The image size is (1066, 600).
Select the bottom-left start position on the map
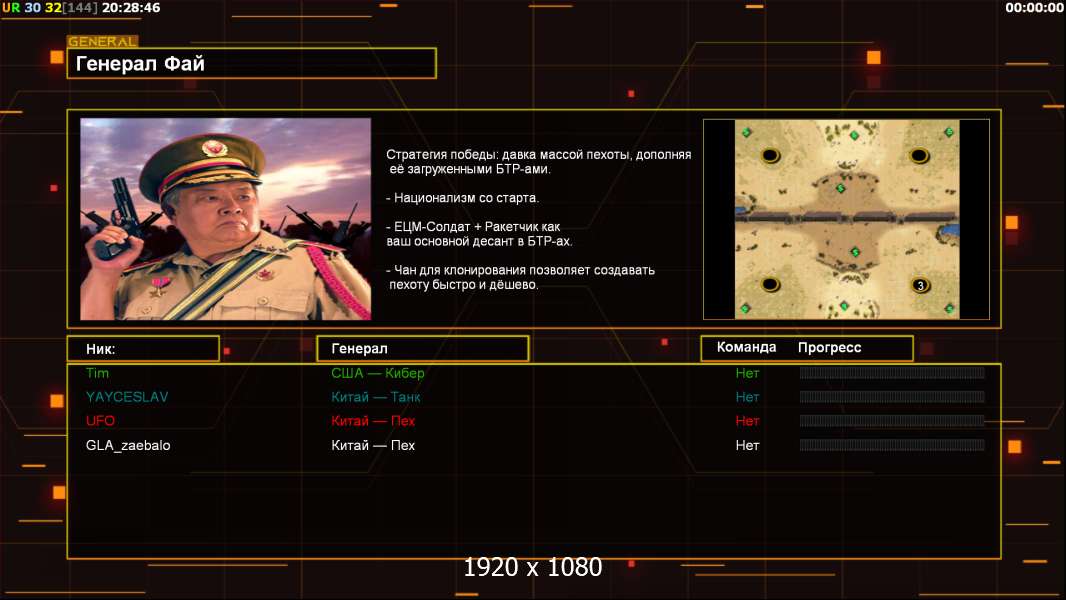(x=770, y=284)
